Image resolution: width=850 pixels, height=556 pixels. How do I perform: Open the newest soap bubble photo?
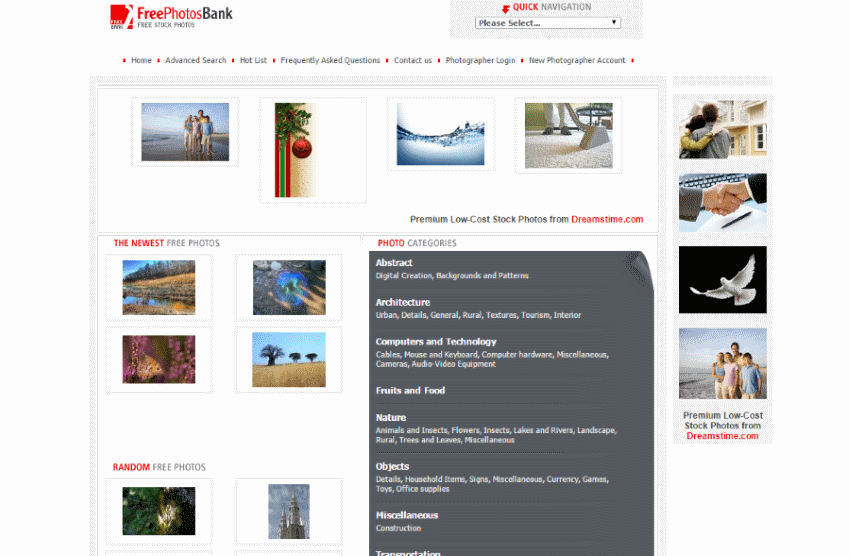click(x=289, y=287)
